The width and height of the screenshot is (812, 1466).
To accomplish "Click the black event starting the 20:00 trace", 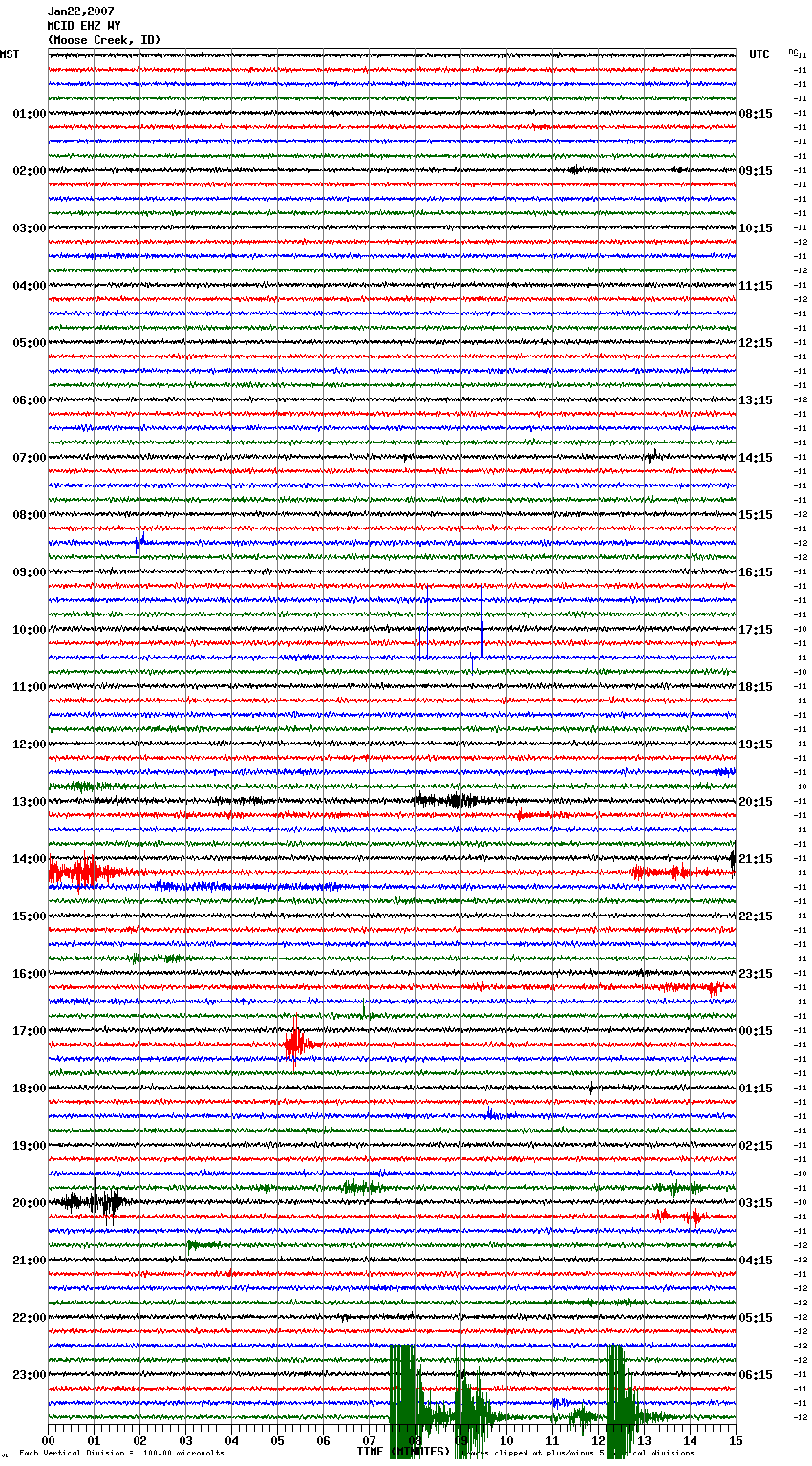I will point(94,1201).
